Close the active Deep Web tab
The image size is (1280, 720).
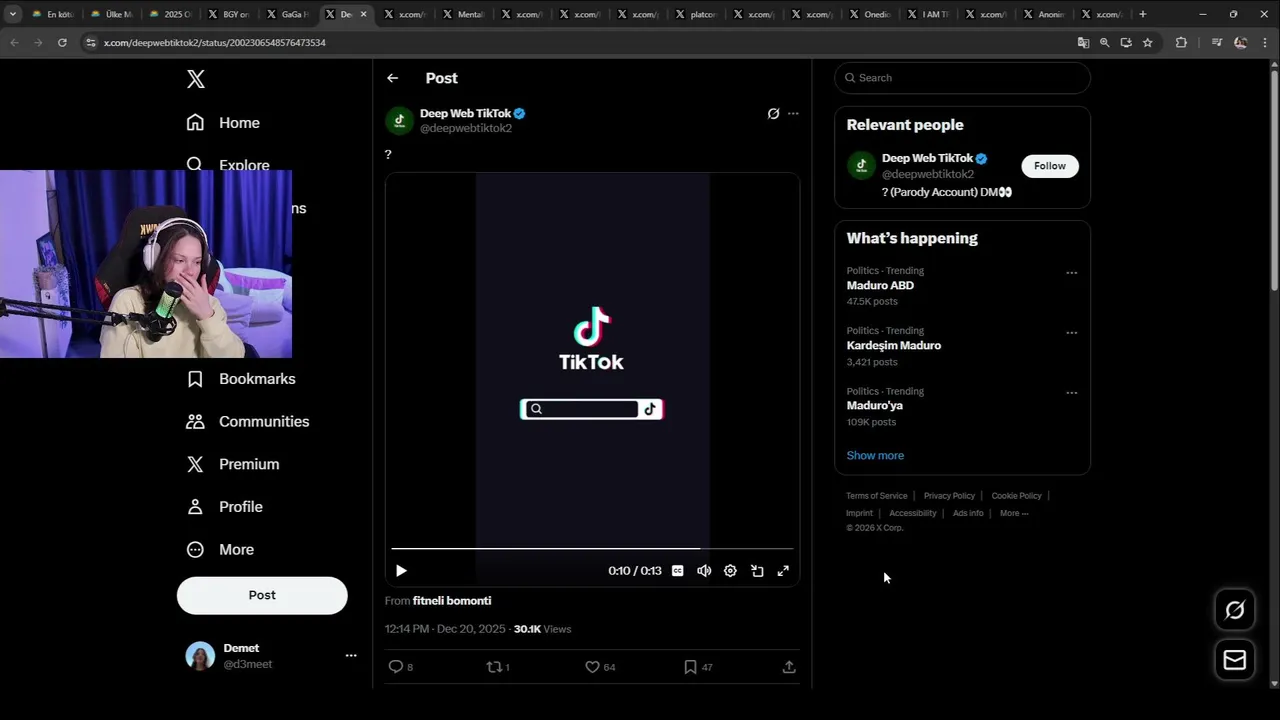[363, 14]
